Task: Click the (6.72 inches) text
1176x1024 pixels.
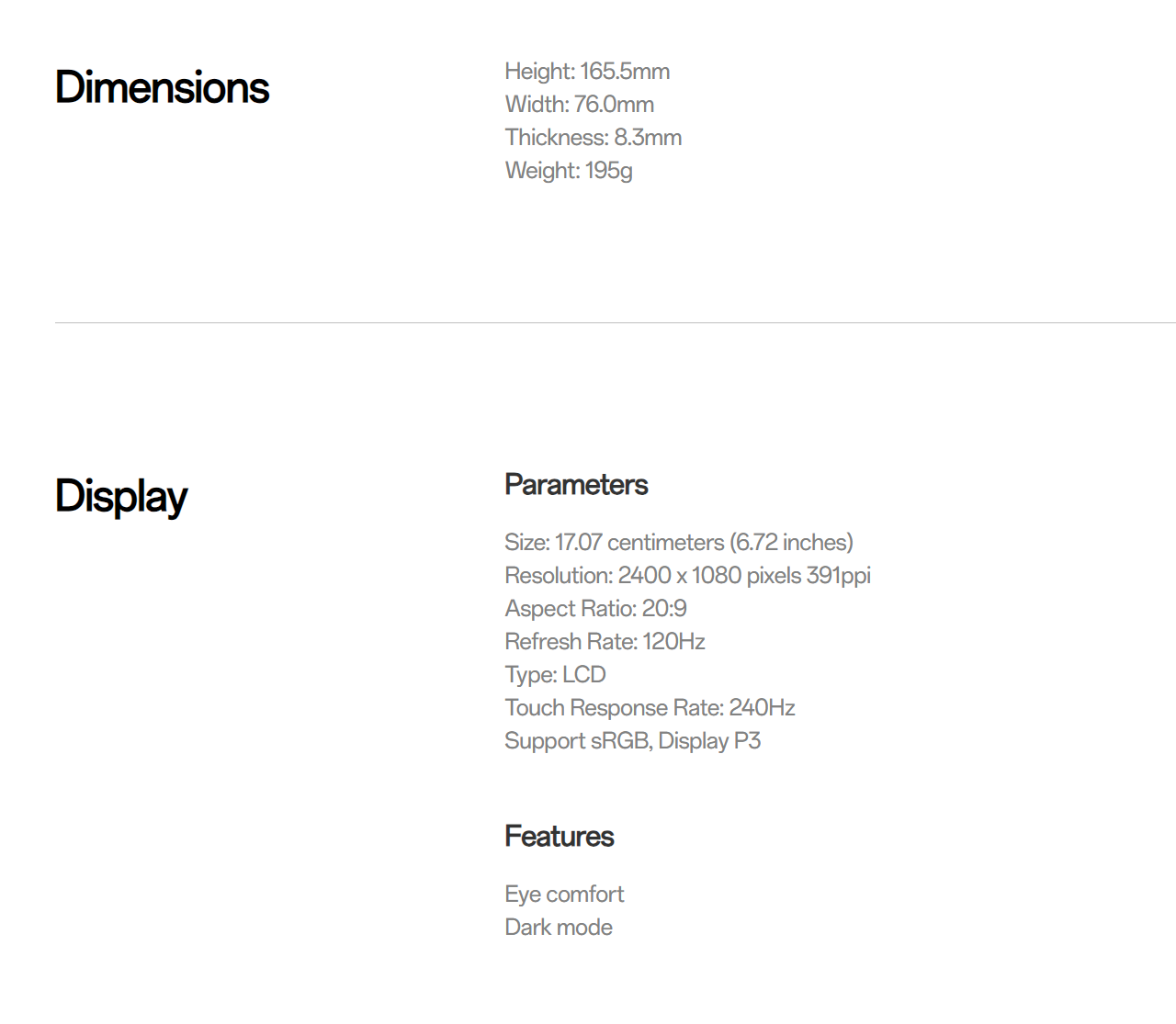Action: coord(791,543)
